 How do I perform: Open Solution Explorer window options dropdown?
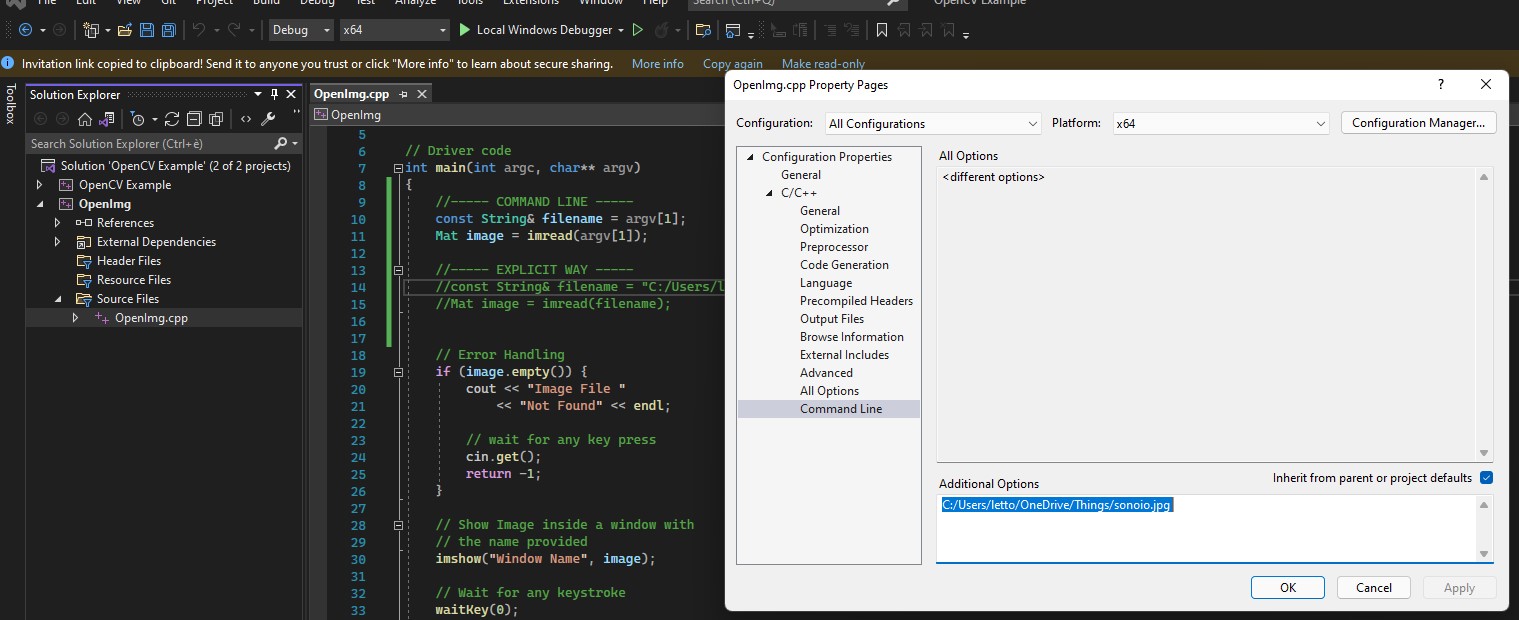pyautogui.click(x=257, y=94)
